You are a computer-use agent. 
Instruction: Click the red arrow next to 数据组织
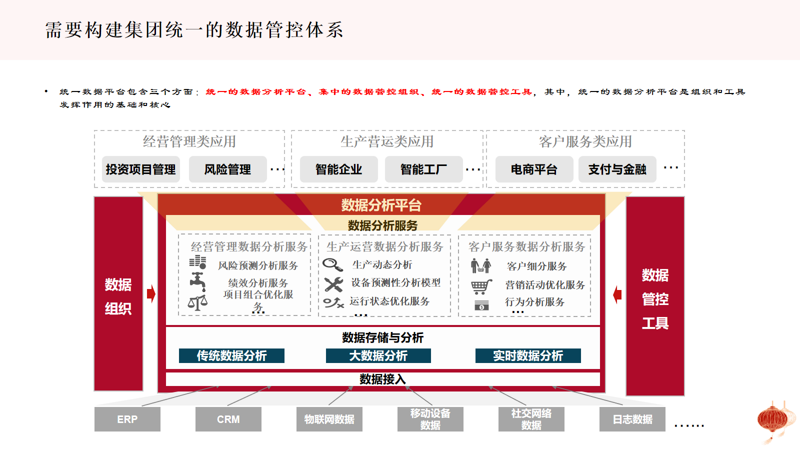click(151, 294)
